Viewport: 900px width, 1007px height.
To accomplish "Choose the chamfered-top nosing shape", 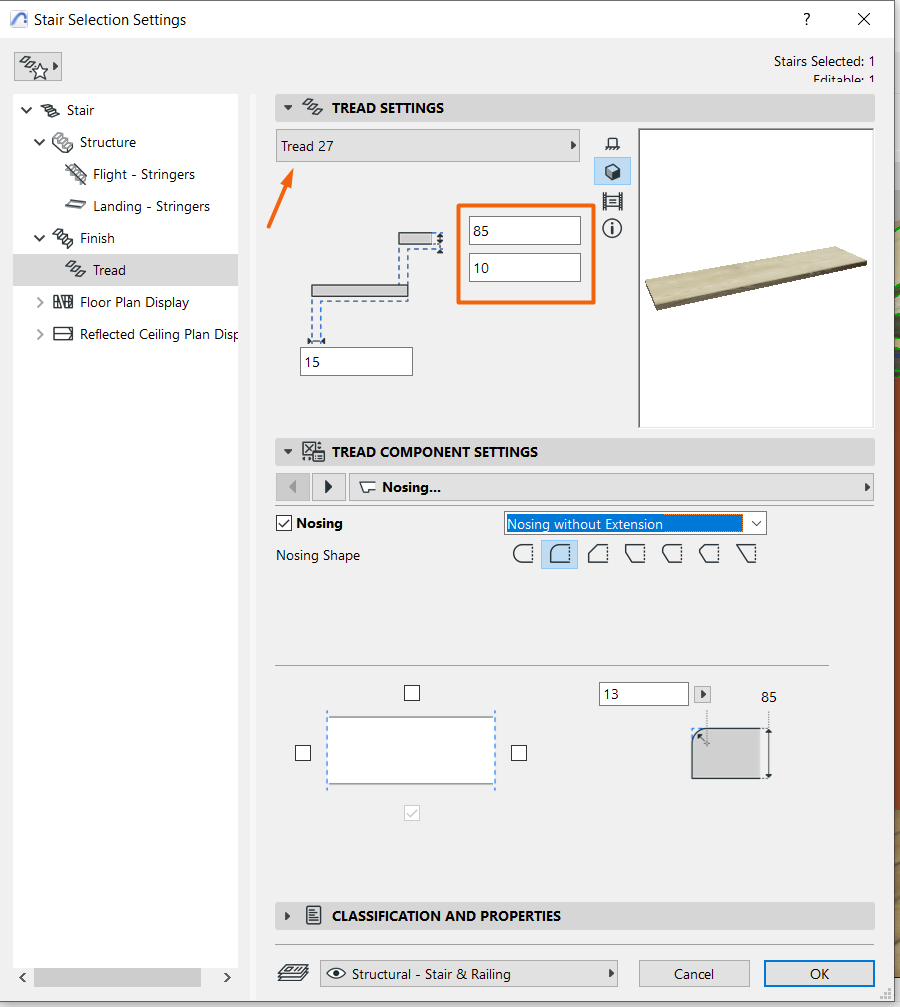I will (x=597, y=554).
